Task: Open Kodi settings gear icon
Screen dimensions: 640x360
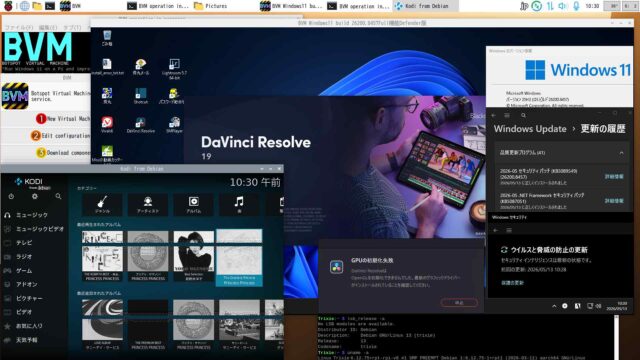Action: (x=35, y=196)
